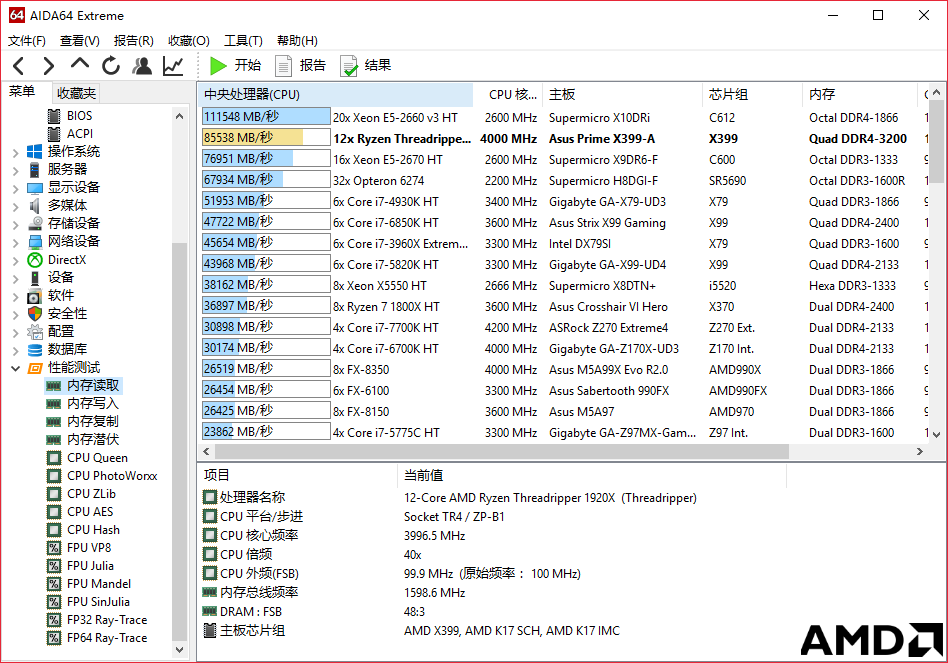Go forward with the right arrow toolbar icon
948x663 pixels.
click(x=48, y=65)
